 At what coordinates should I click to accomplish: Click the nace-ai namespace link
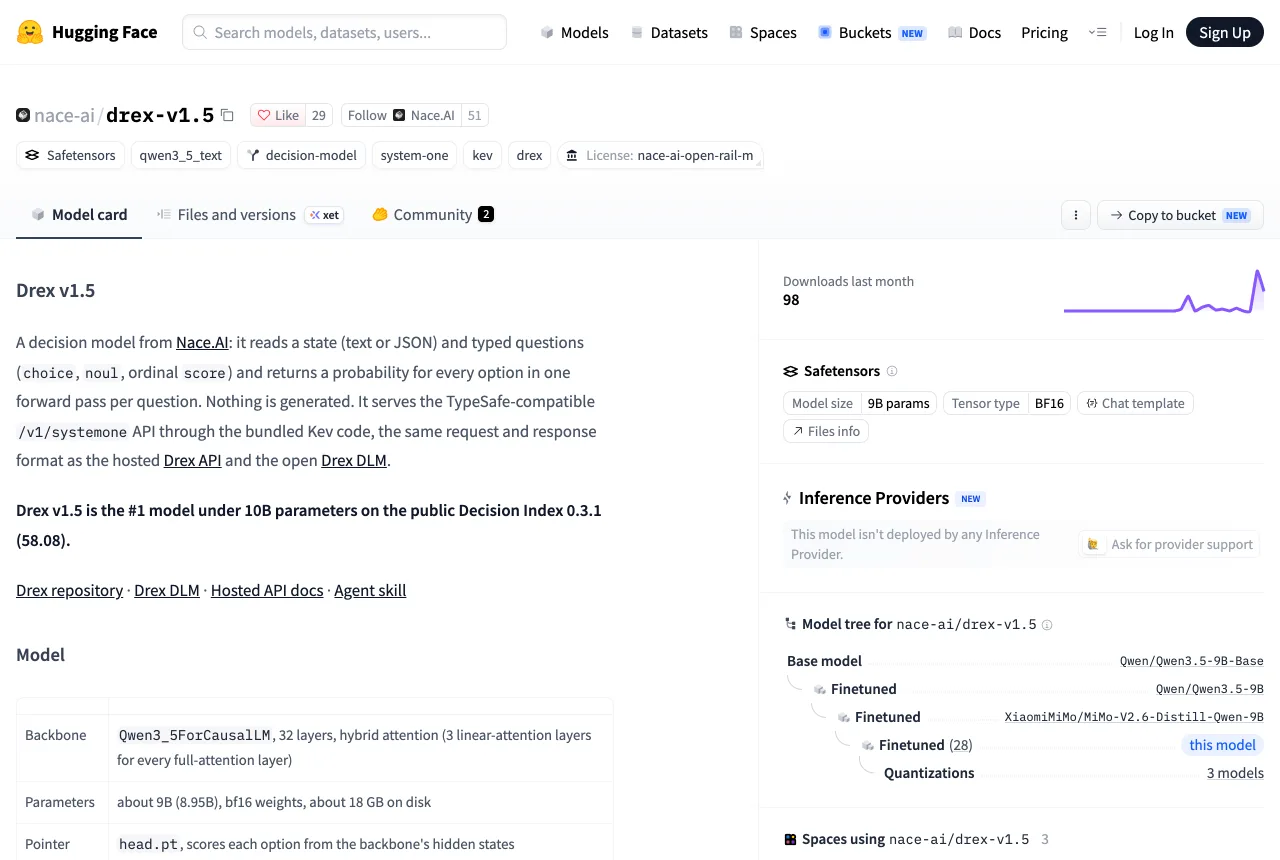click(64, 115)
